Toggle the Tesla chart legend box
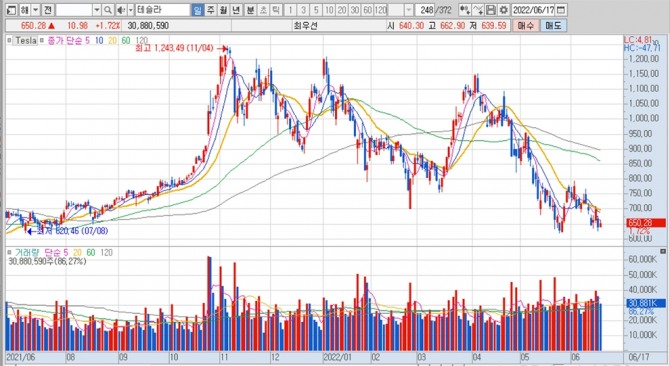Image resolution: width=670 pixels, height=366 pixels. click(x=26, y=41)
